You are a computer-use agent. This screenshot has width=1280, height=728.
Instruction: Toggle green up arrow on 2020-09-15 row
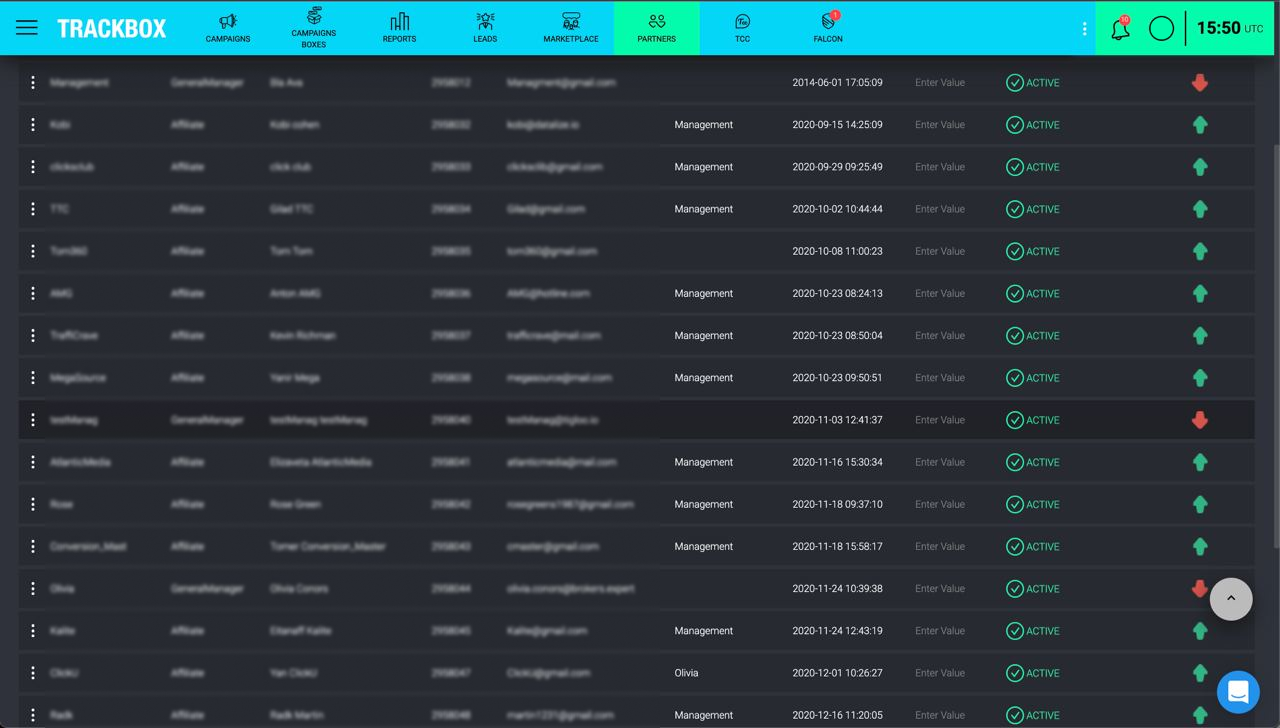[x=1200, y=125]
